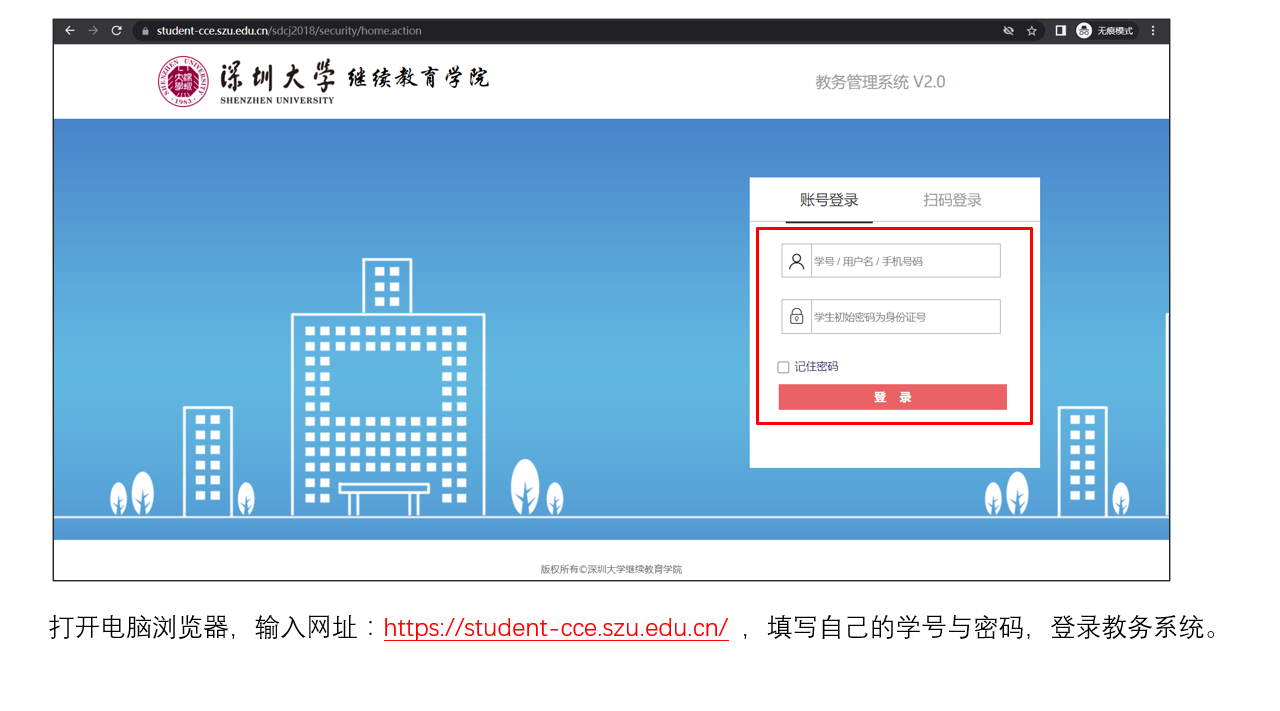Click the padlock site info icon

[145, 31]
